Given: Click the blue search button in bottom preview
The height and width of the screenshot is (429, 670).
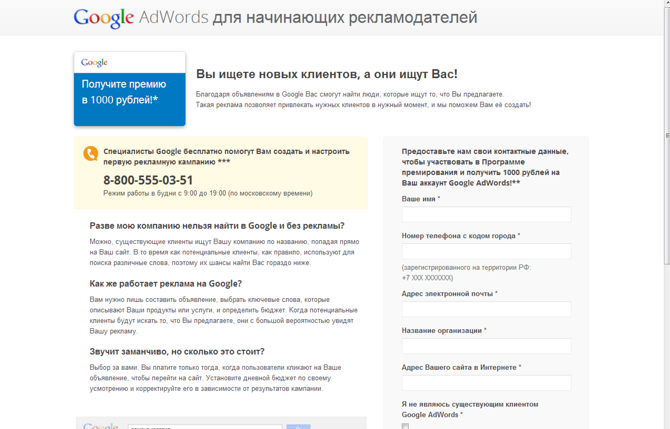Looking at the screenshot, I should 298,427.
